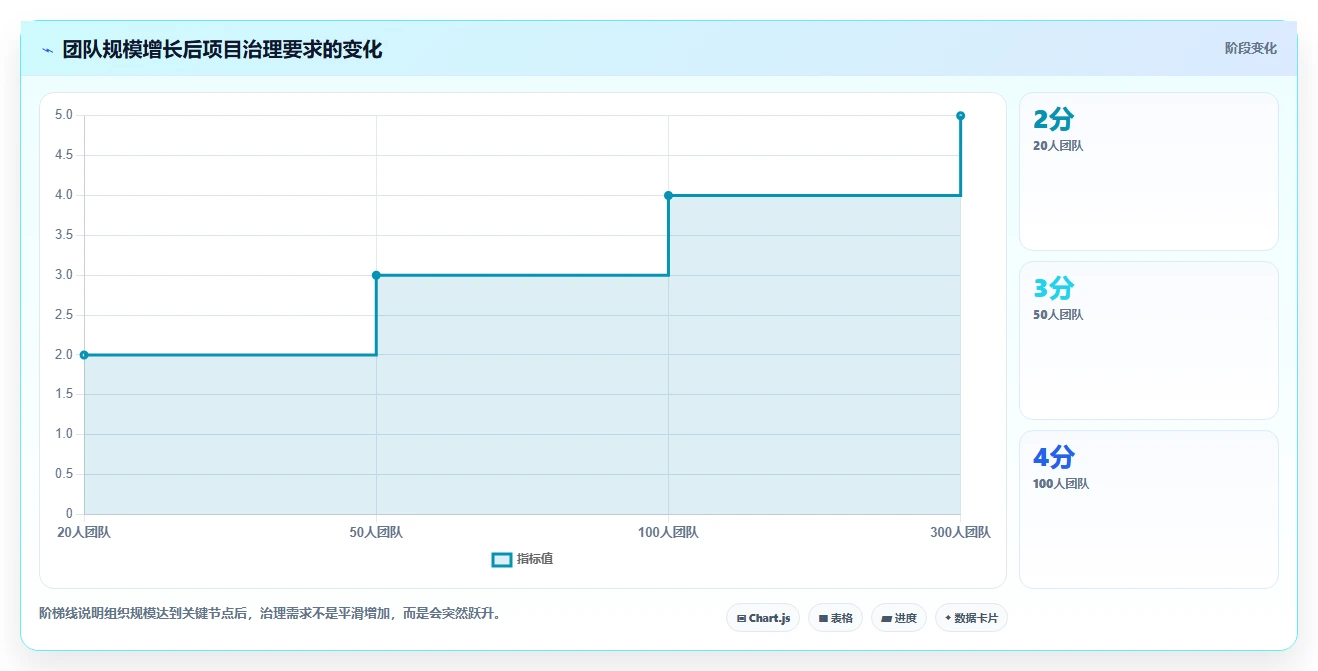Click the 表格 tag chip
The width and height of the screenshot is (1318, 671).
pos(835,618)
